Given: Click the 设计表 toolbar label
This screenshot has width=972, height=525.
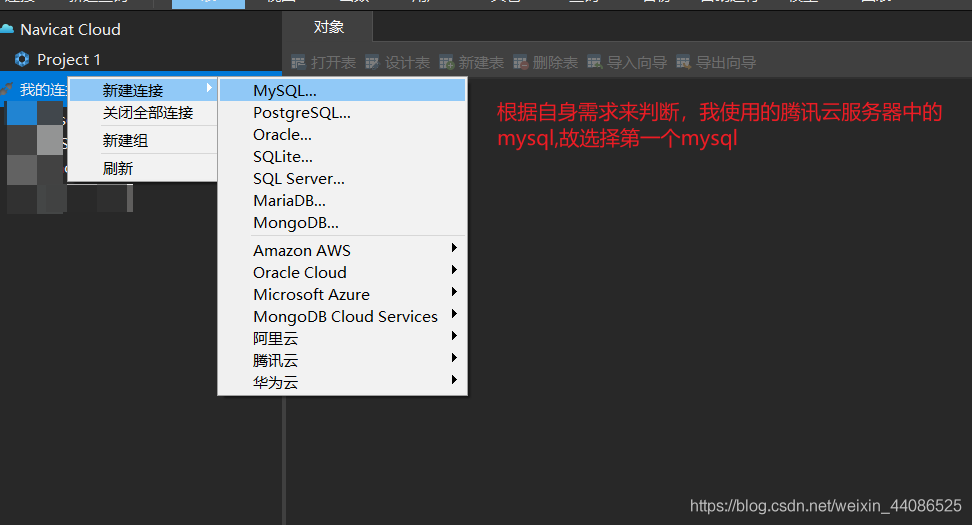Looking at the screenshot, I should 407,63.
